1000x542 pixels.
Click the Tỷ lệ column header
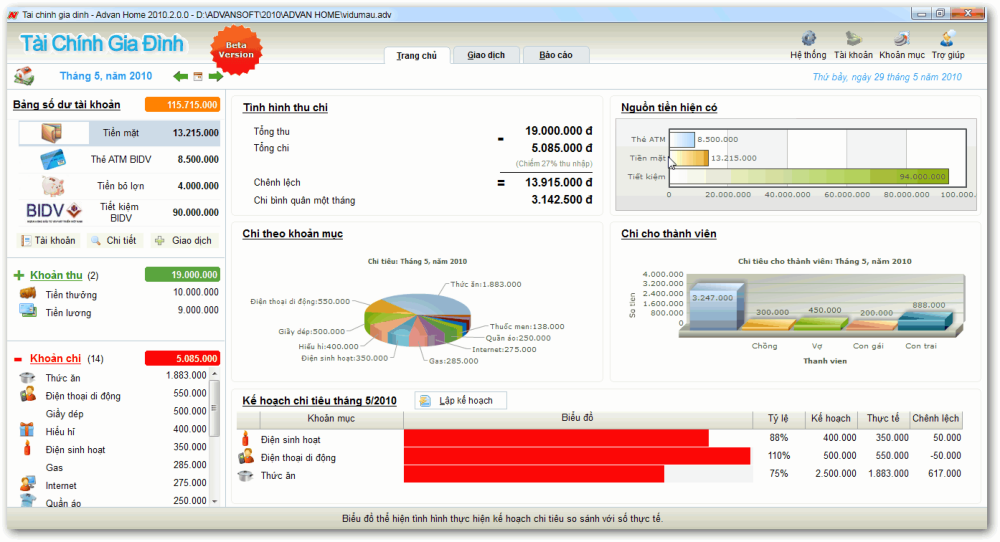point(779,418)
